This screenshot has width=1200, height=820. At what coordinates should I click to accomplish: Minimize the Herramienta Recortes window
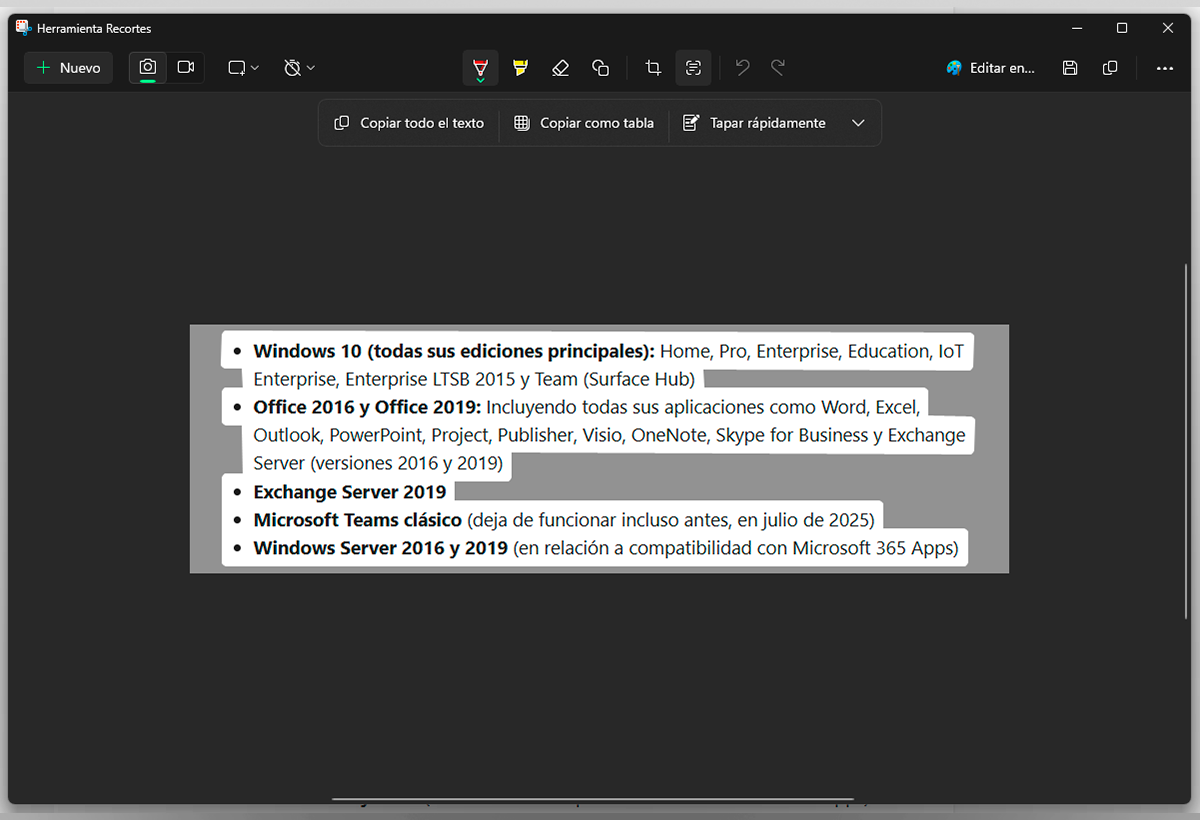1076,28
